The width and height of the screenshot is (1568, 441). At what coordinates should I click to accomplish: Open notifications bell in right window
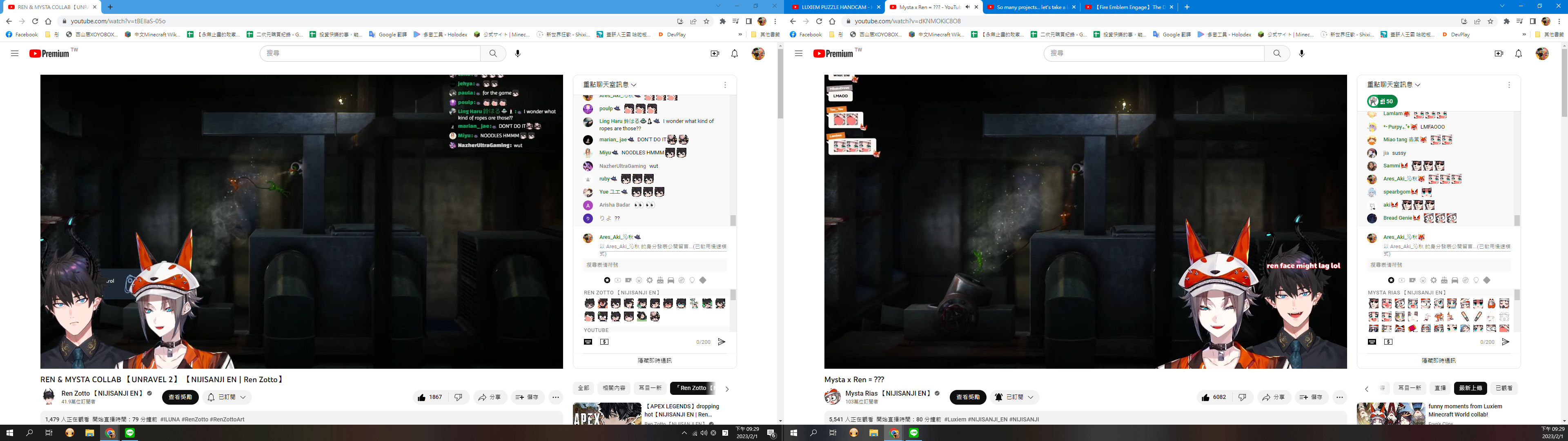[x=1519, y=53]
